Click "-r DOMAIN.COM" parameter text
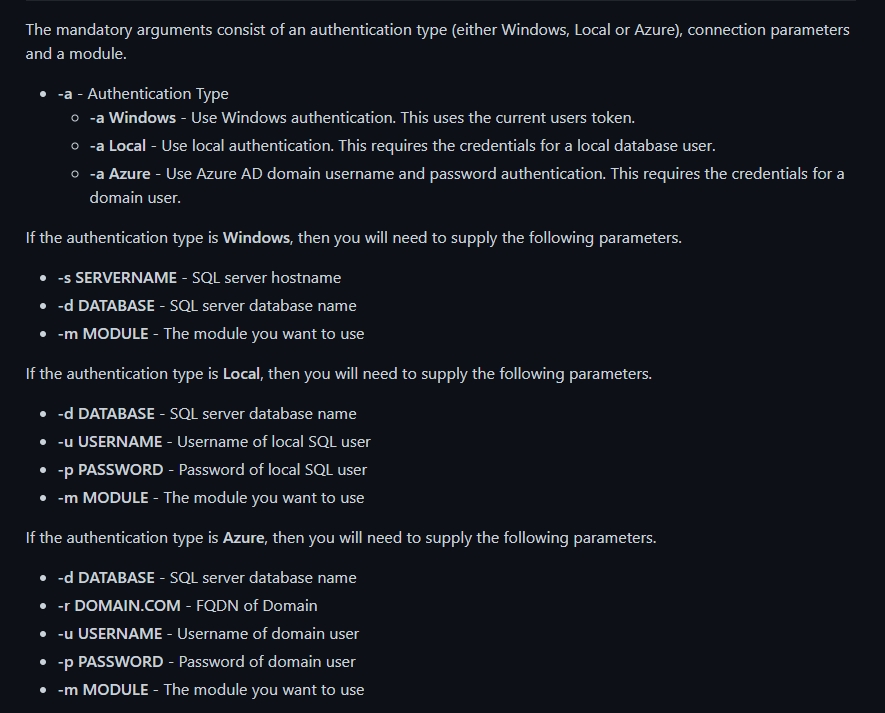885x713 pixels. (119, 605)
